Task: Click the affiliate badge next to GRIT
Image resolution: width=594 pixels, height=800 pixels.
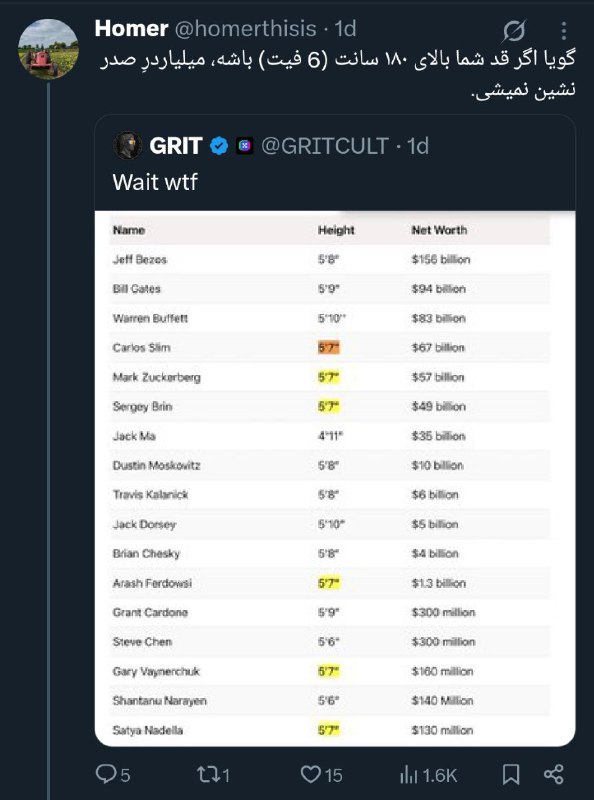Action: coord(245,146)
